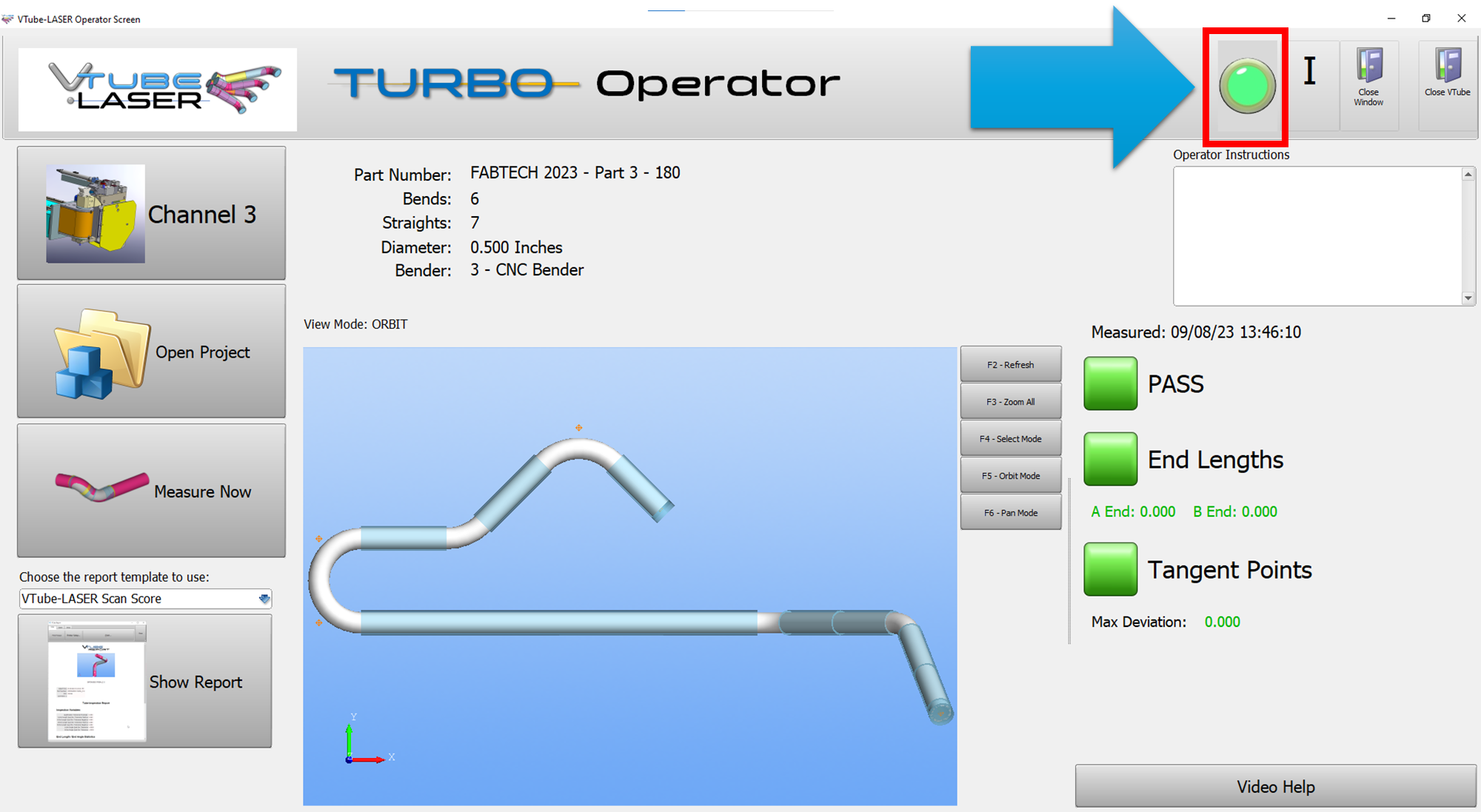Click the VTube-LASER logo image

158,90
